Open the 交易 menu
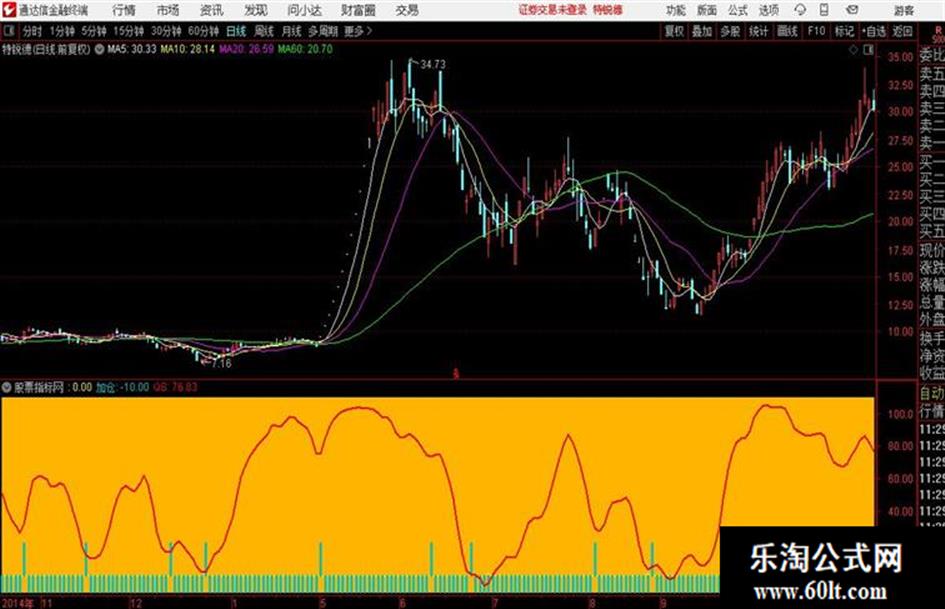This screenshot has width=945, height=609. click(407, 10)
